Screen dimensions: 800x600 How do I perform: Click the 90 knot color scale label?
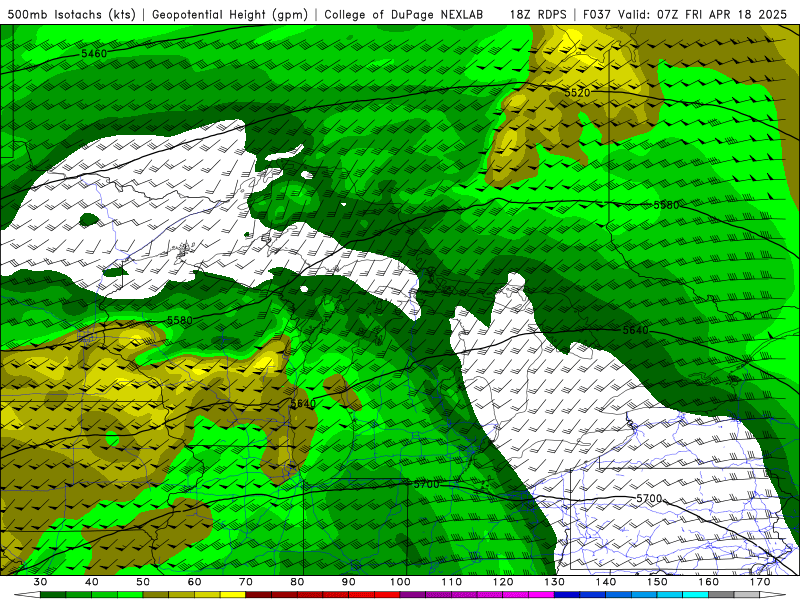pos(348,582)
